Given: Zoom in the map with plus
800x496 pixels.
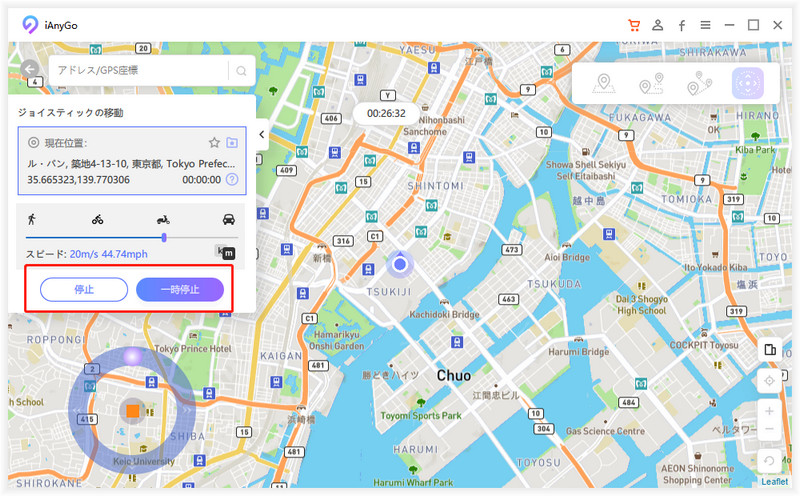Looking at the screenshot, I should click(x=769, y=411).
